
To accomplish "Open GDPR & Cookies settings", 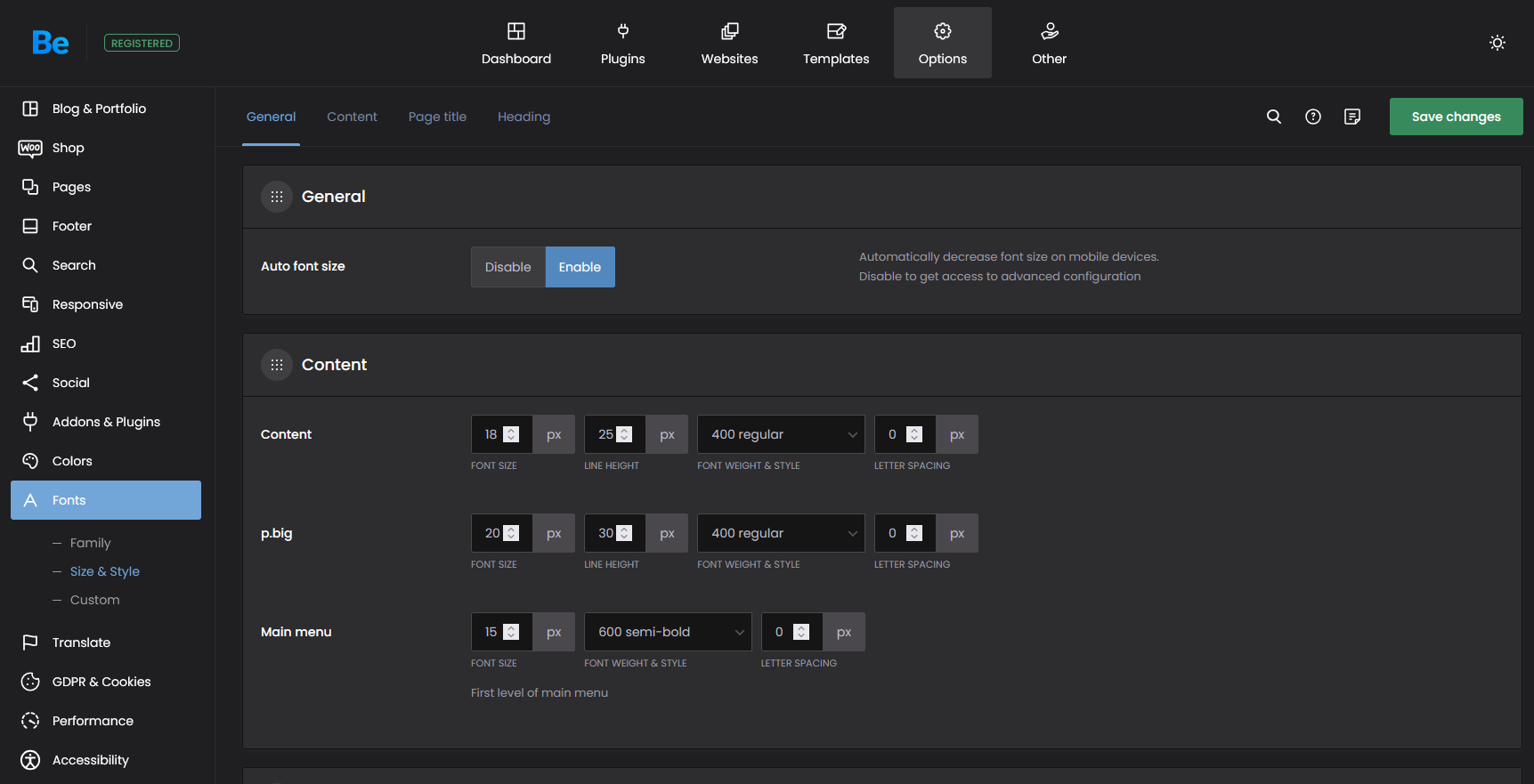I will [x=106, y=682].
